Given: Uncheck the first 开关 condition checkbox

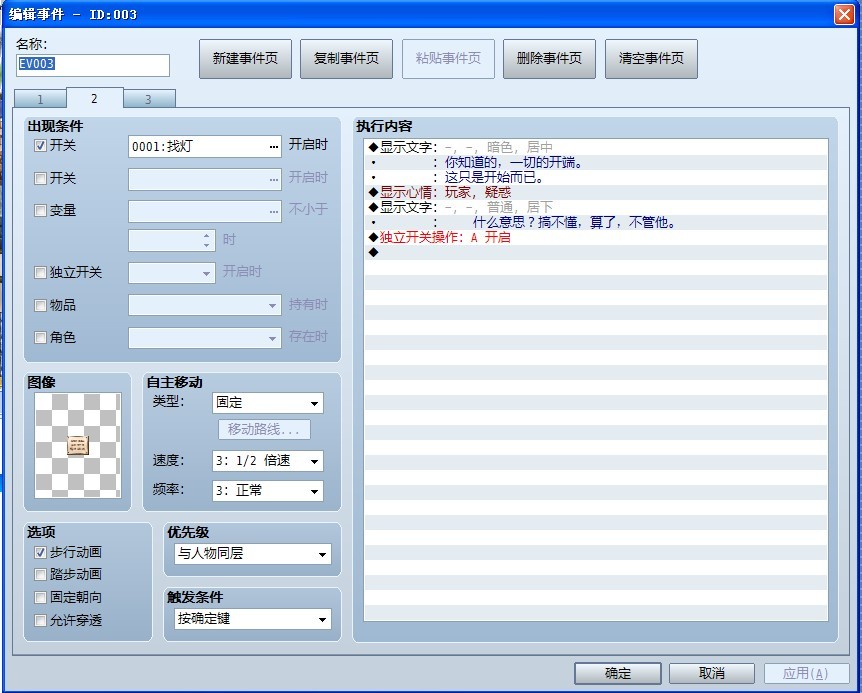Looking at the screenshot, I should (40, 146).
